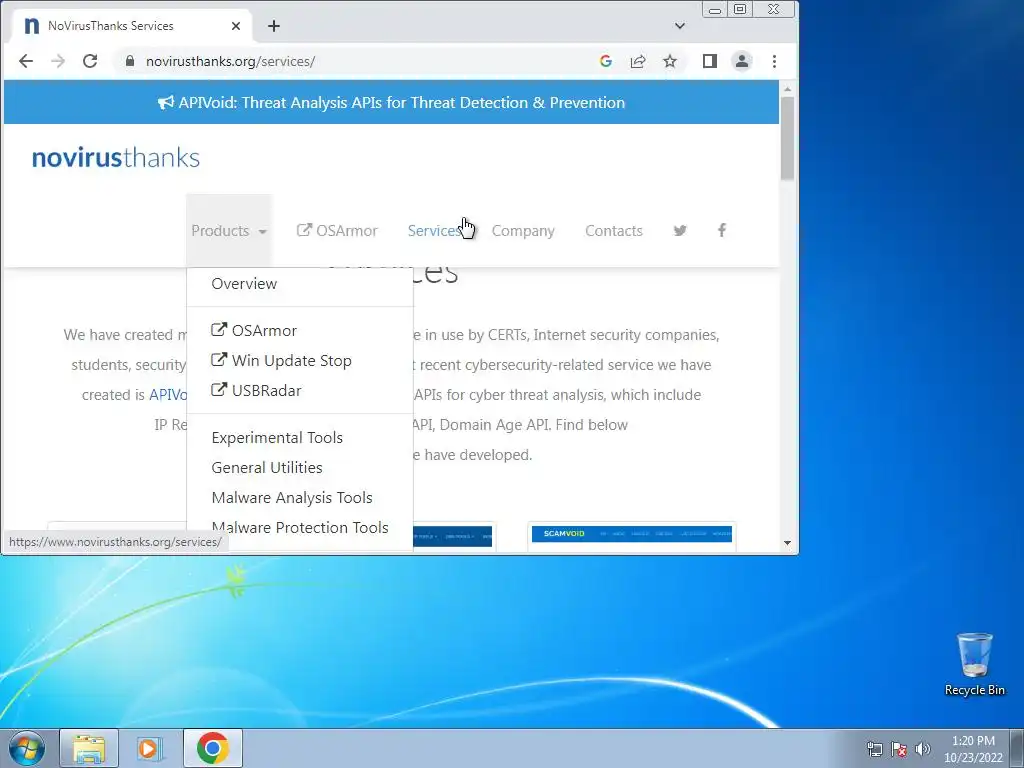Open the side panel icon in Chrome
Image resolution: width=1024 pixels, height=768 pixels.
(x=710, y=61)
